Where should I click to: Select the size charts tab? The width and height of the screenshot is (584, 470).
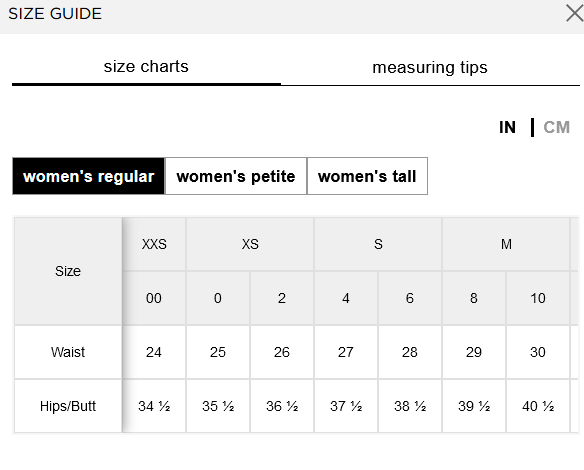point(146,67)
